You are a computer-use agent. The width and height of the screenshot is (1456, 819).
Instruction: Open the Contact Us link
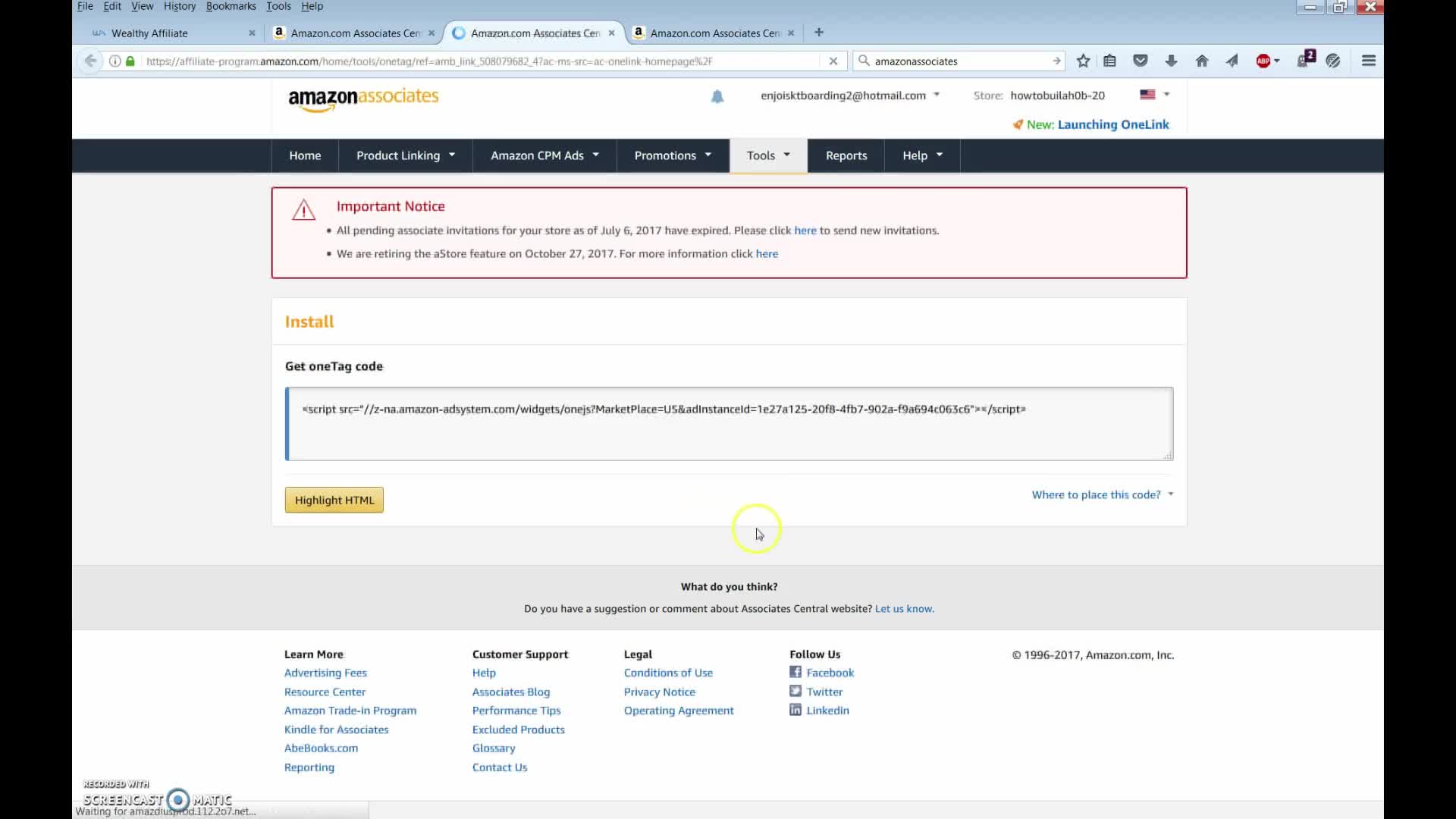(500, 767)
